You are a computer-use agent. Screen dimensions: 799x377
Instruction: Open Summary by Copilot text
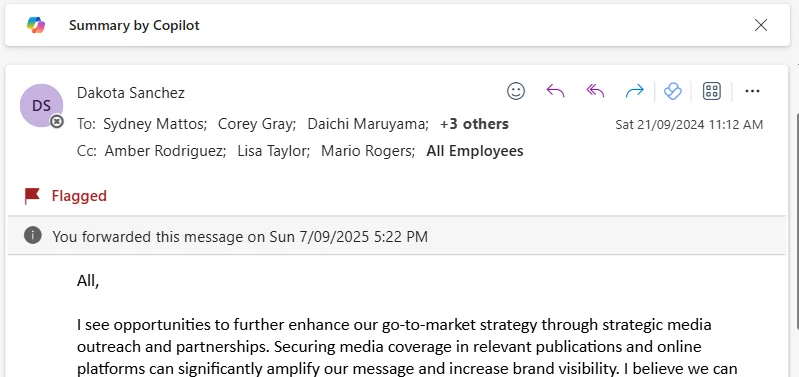tap(134, 25)
